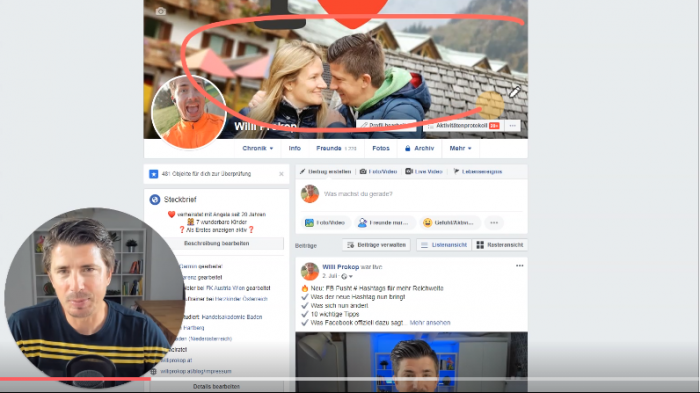
Task: Click Beiträge verwalten button
Action: [x=376, y=245]
